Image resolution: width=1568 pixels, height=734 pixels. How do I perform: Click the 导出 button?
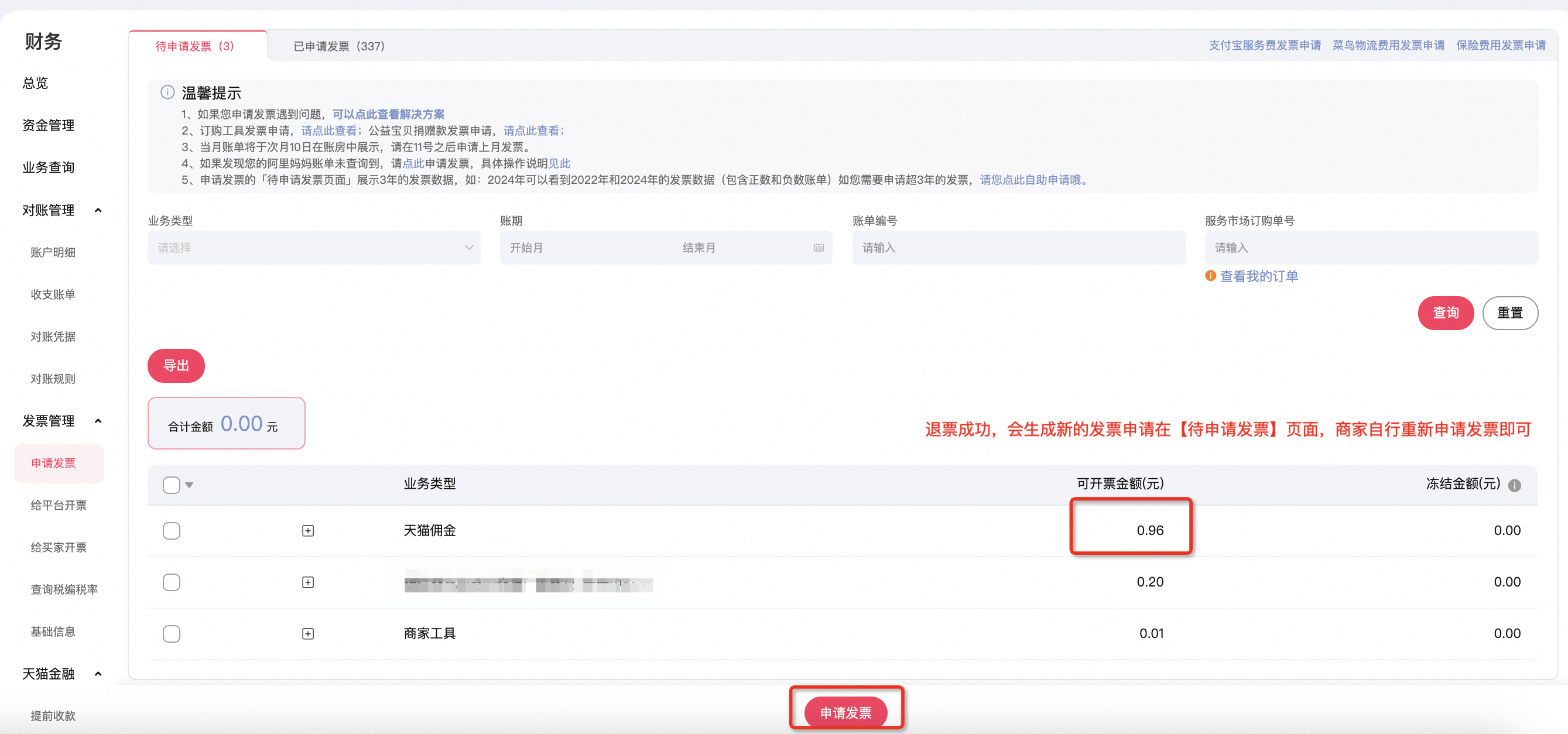pos(176,366)
